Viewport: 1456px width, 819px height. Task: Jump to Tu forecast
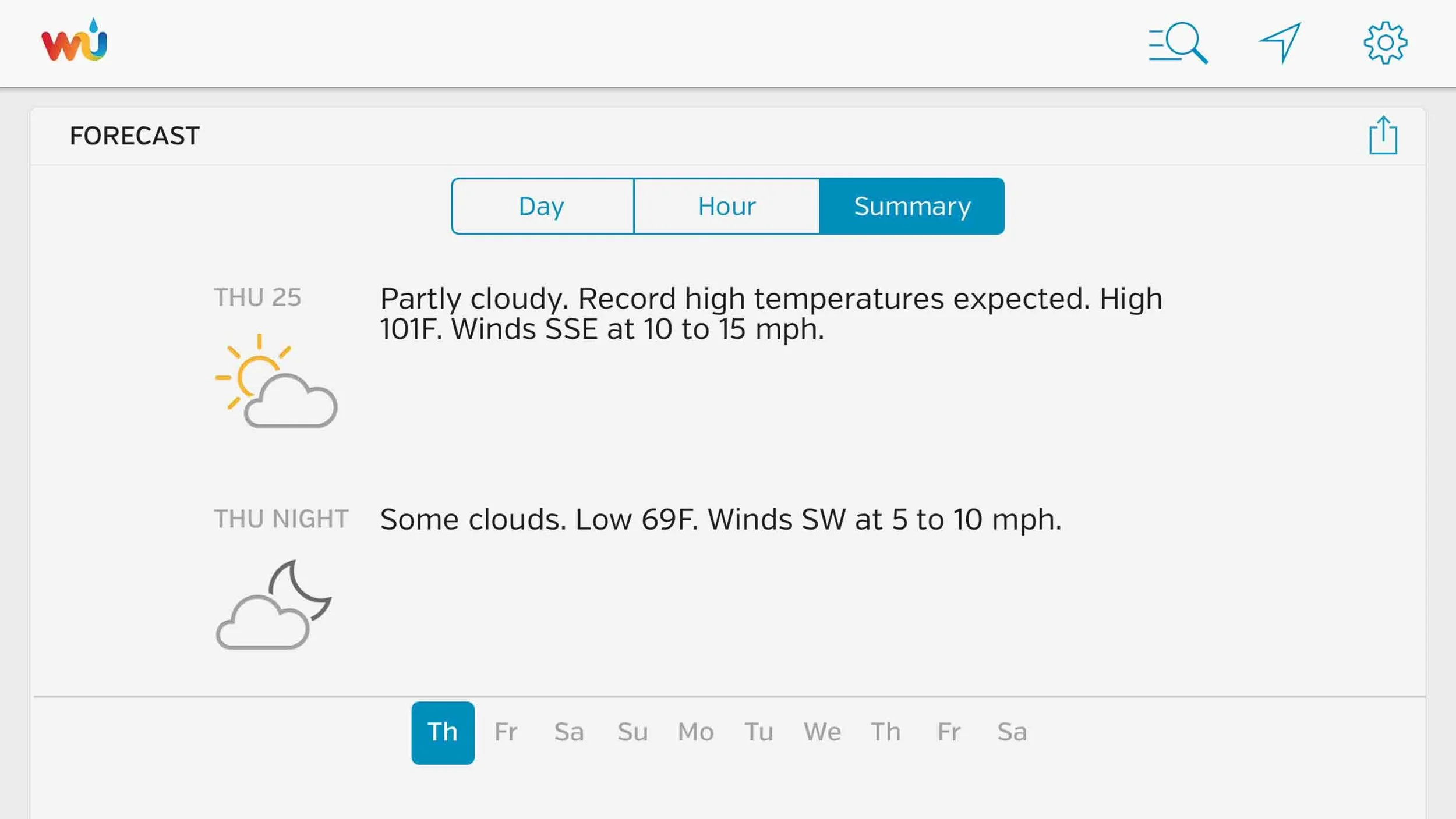[x=759, y=732]
